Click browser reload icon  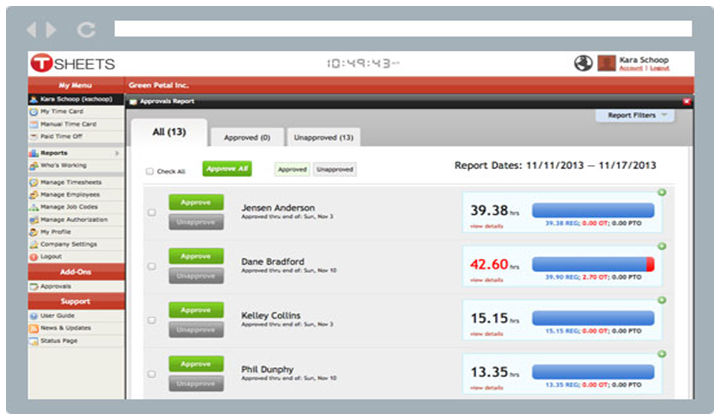pyautogui.click(x=87, y=29)
